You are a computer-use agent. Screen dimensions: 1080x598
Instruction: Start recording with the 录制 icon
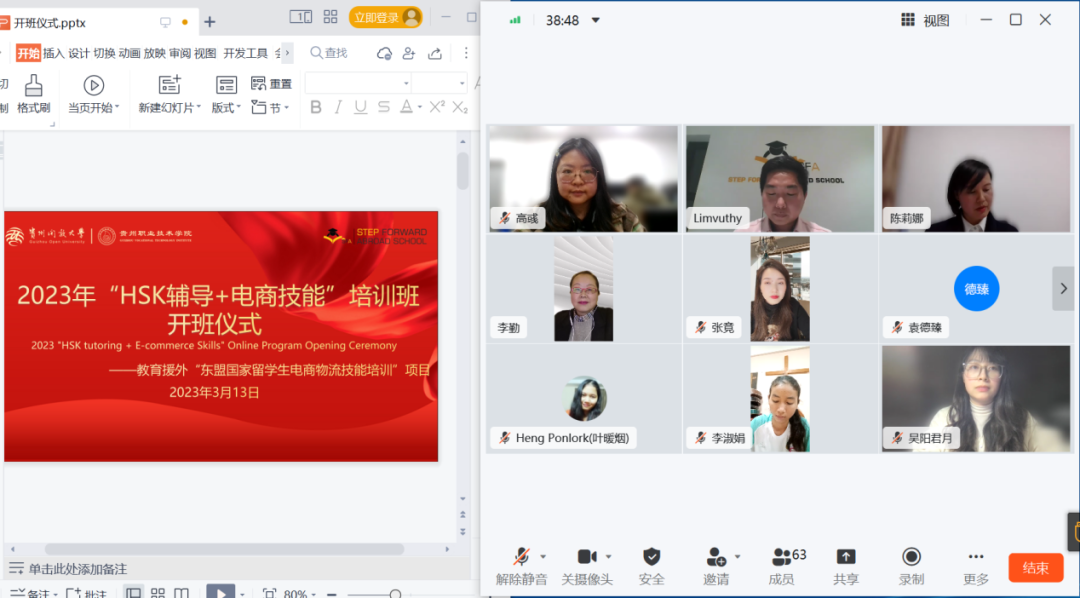click(911, 557)
